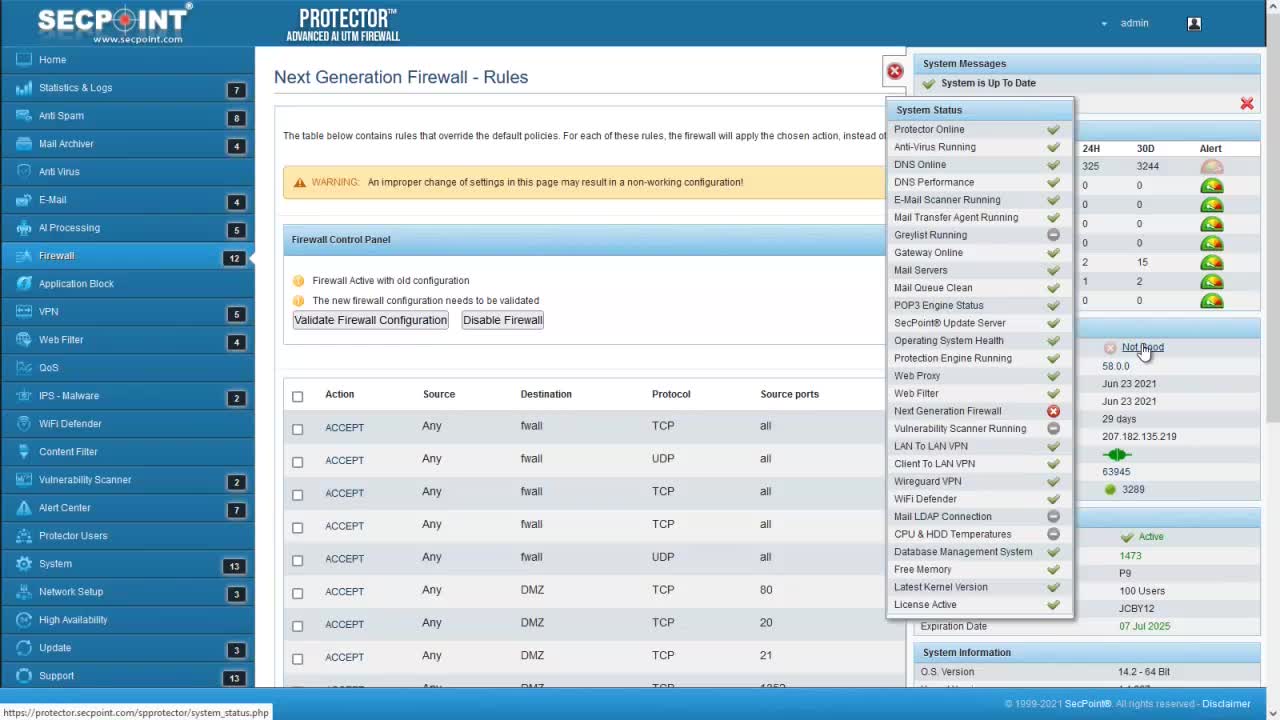Image resolution: width=1280 pixels, height=720 pixels.
Task: Expand Firewall menu with 12 badge
Action: [234, 258]
